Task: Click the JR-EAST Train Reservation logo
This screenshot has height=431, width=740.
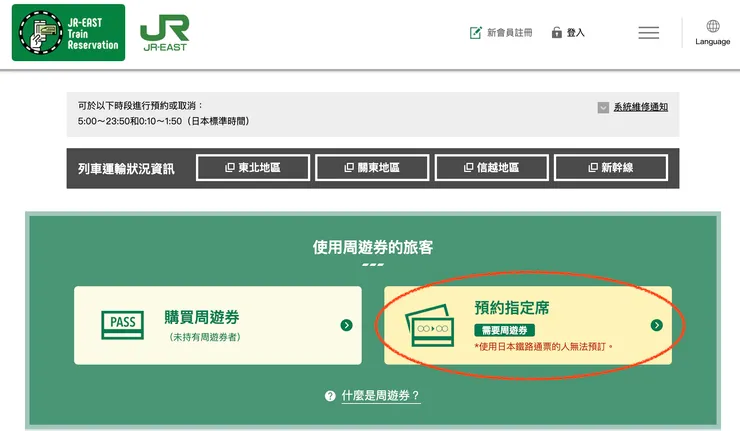Action: [x=68, y=33]
